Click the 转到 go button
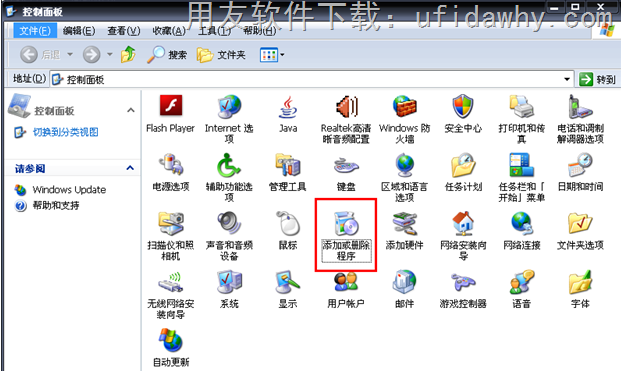This screenshot has width=621, height=371. 597,80
